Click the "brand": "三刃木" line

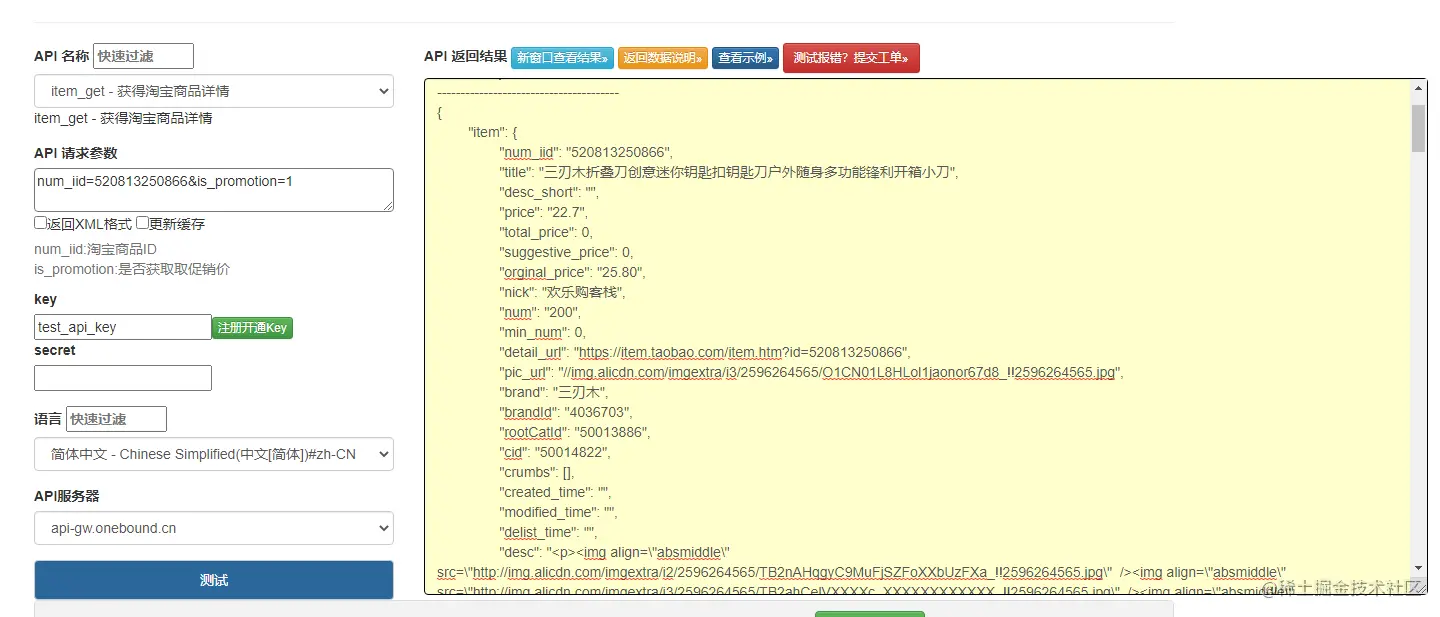(x=553, y=392)
